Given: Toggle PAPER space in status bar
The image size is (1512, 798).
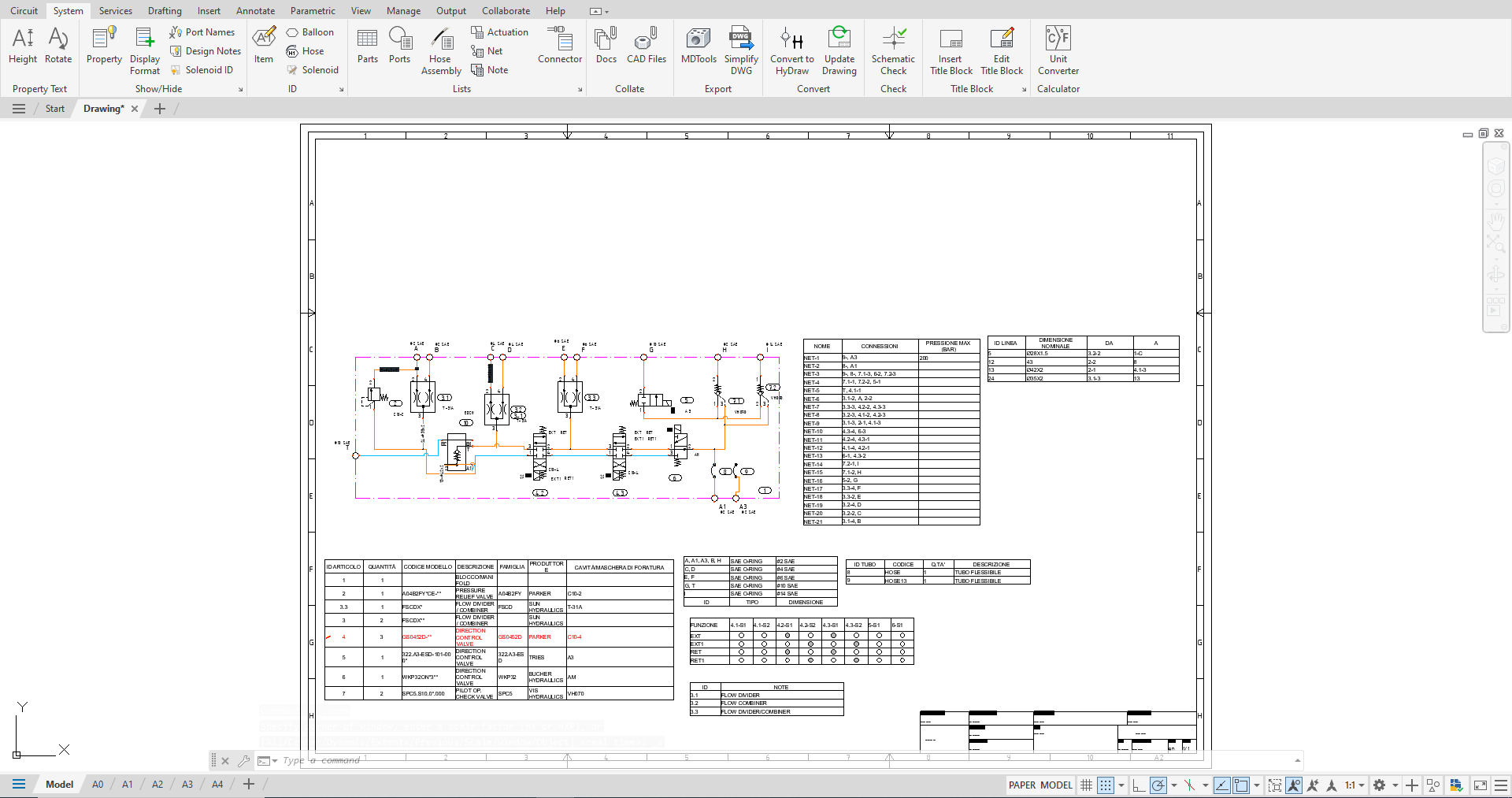Looking at the screenshot, I should pyautogui.click(x=1022, y=785).
